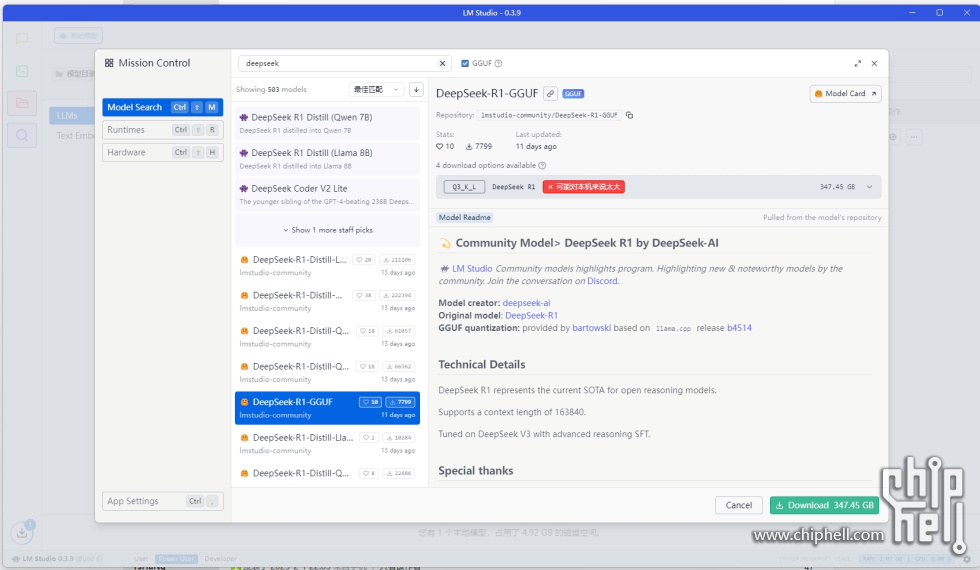
Task: Open the Downloads icon at sidebar bottom
Action: click(22, 532)
